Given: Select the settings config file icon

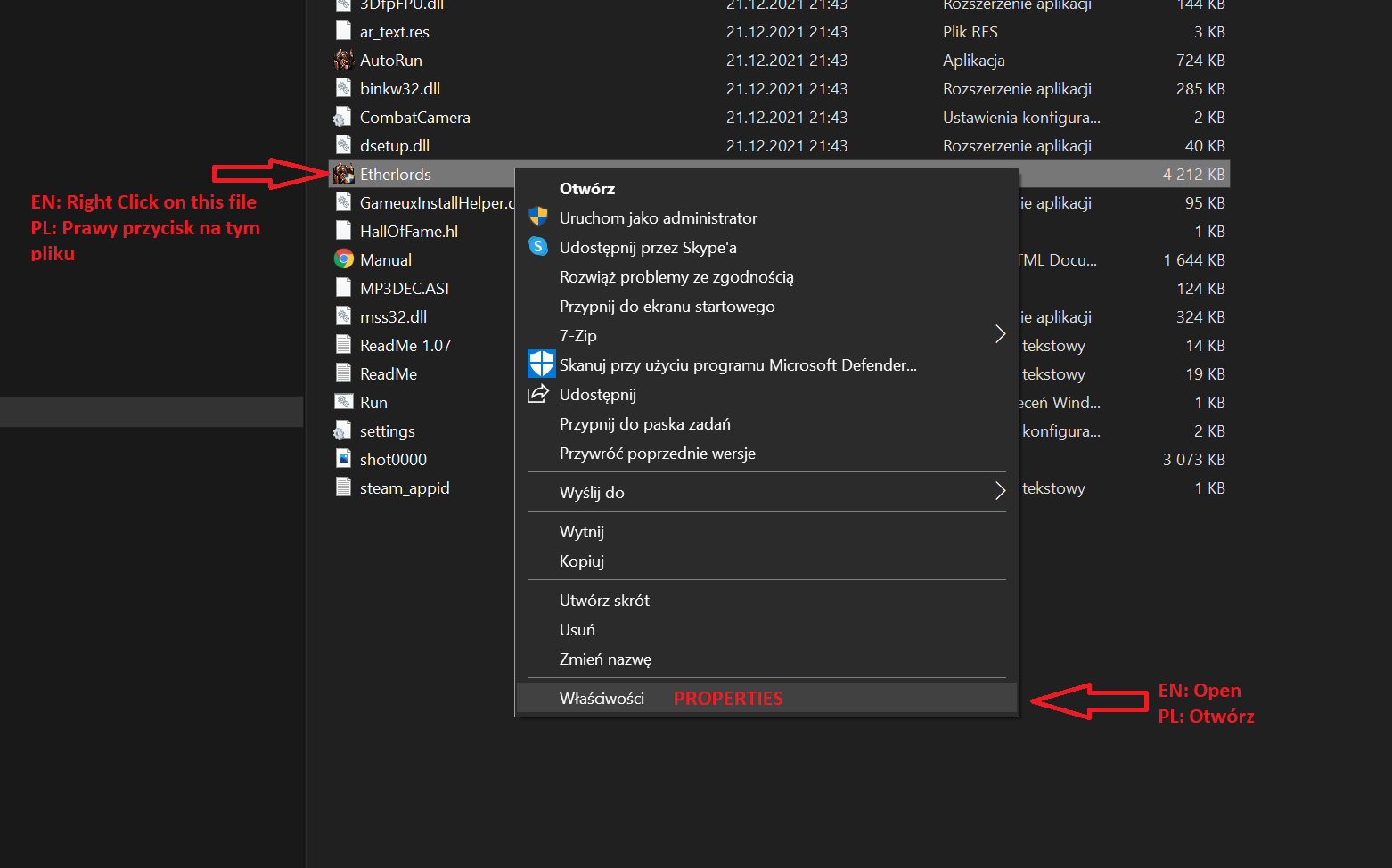Looking at the screenshot, I should pos(343,430).
